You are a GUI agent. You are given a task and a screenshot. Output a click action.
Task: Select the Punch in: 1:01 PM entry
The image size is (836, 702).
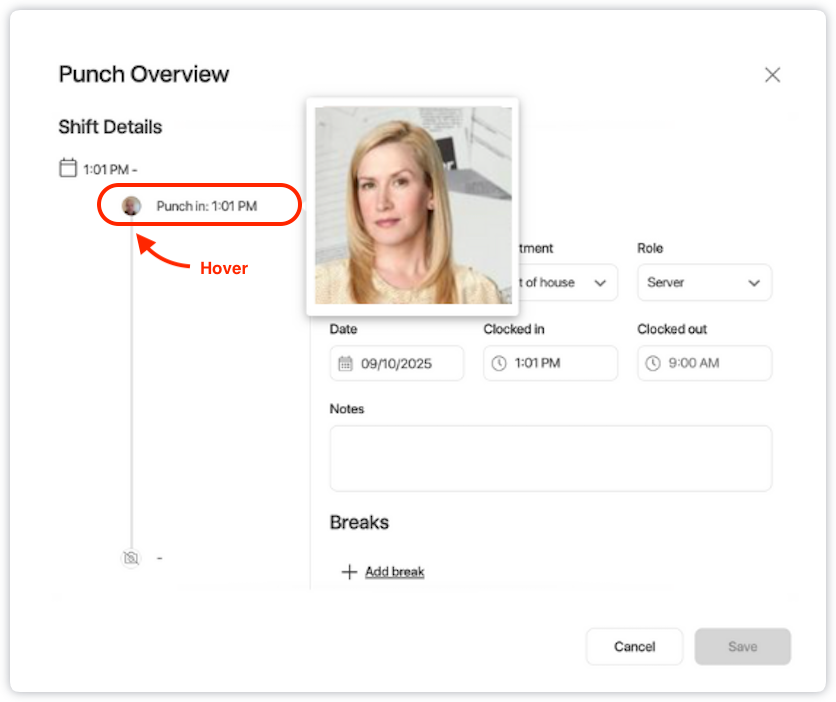point(206,206)
